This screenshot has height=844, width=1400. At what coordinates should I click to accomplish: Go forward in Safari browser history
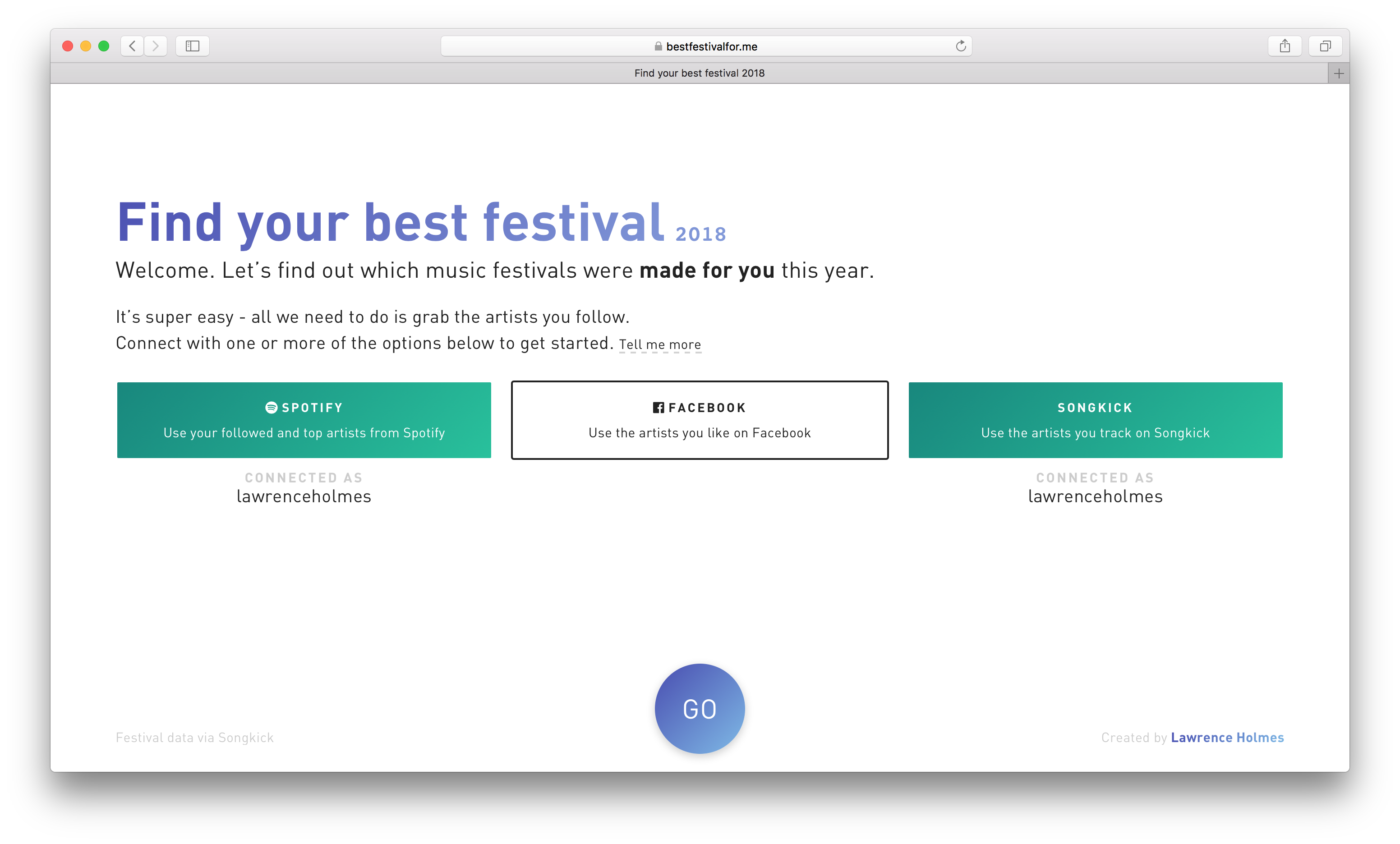(156, 46)
